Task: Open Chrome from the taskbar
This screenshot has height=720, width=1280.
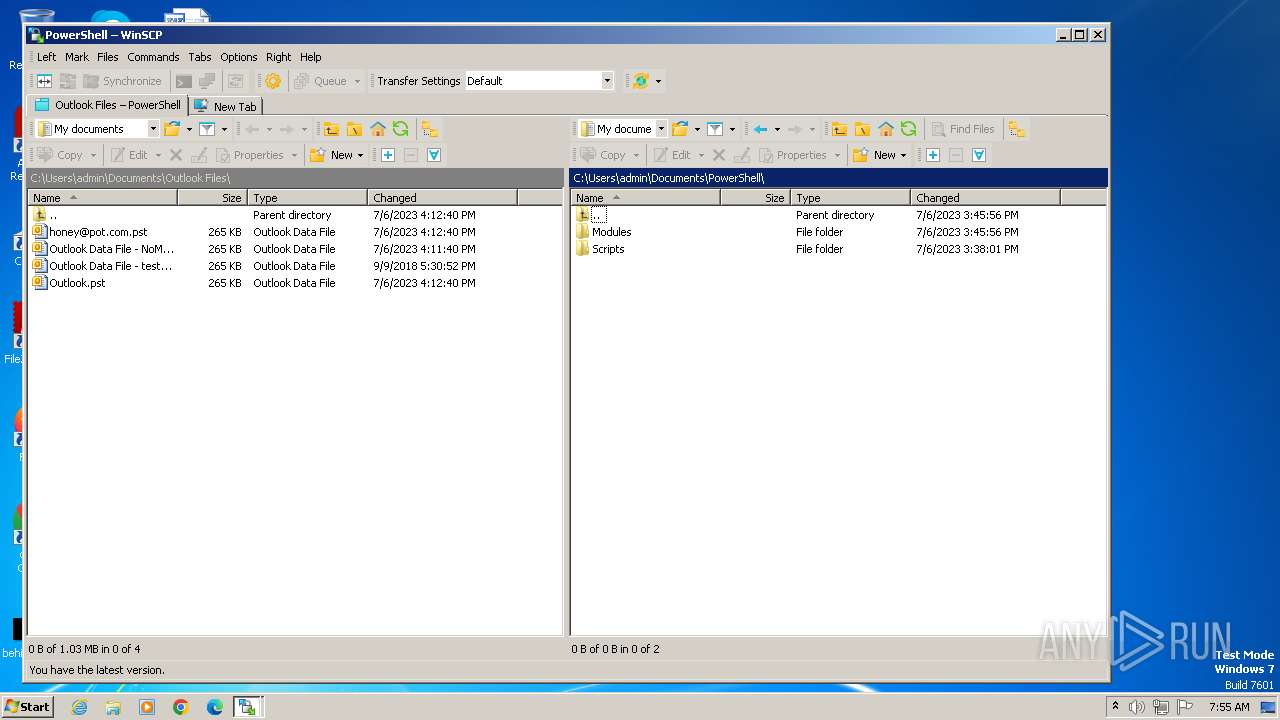Action: tap(181, 707)
